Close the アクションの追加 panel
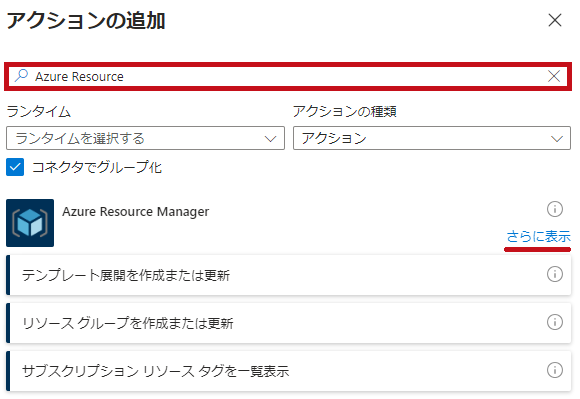Viewport: 580px width, 399px height. click(x=555, y=20)
